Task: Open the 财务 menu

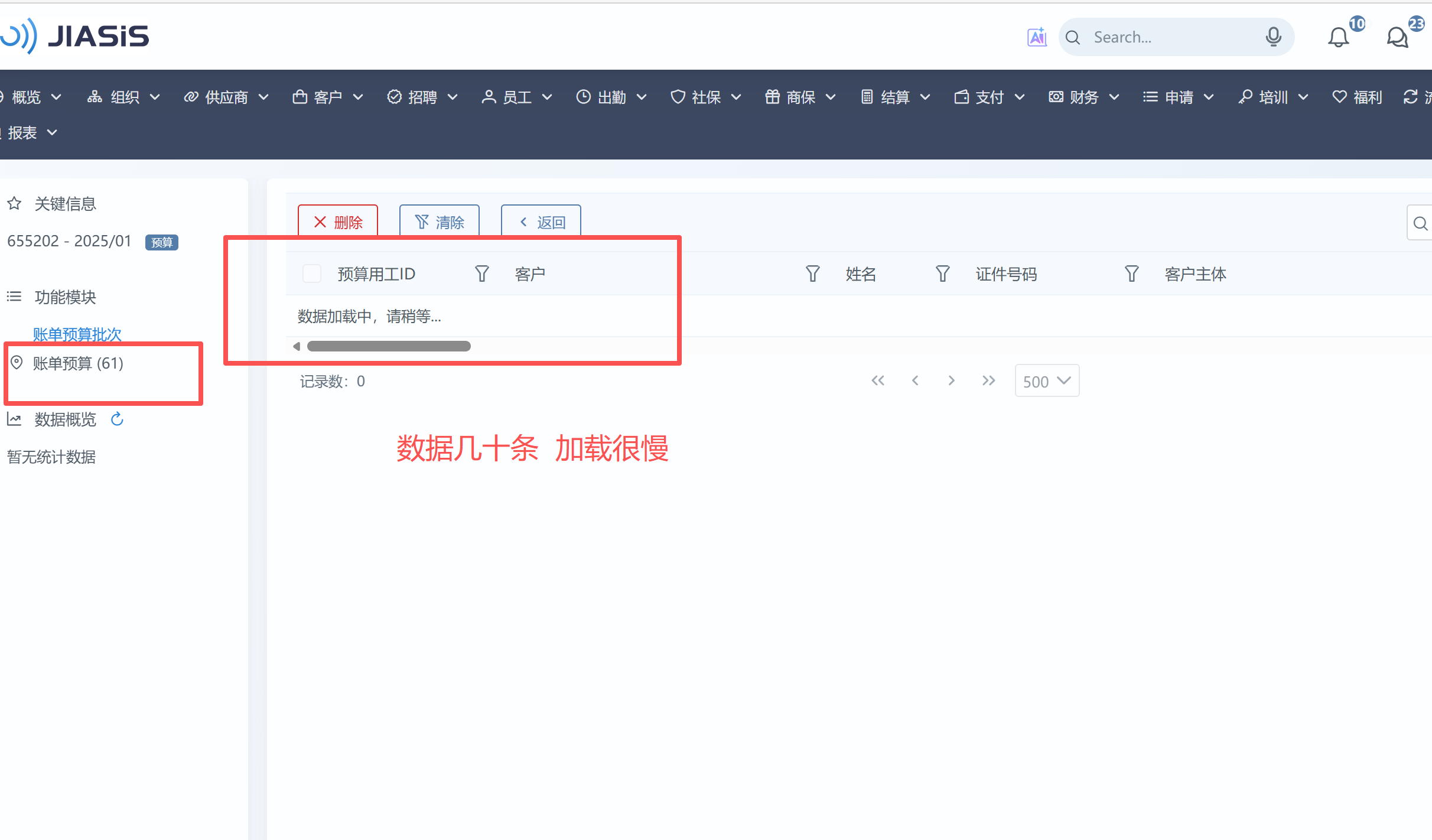Action: point(1084,97)
